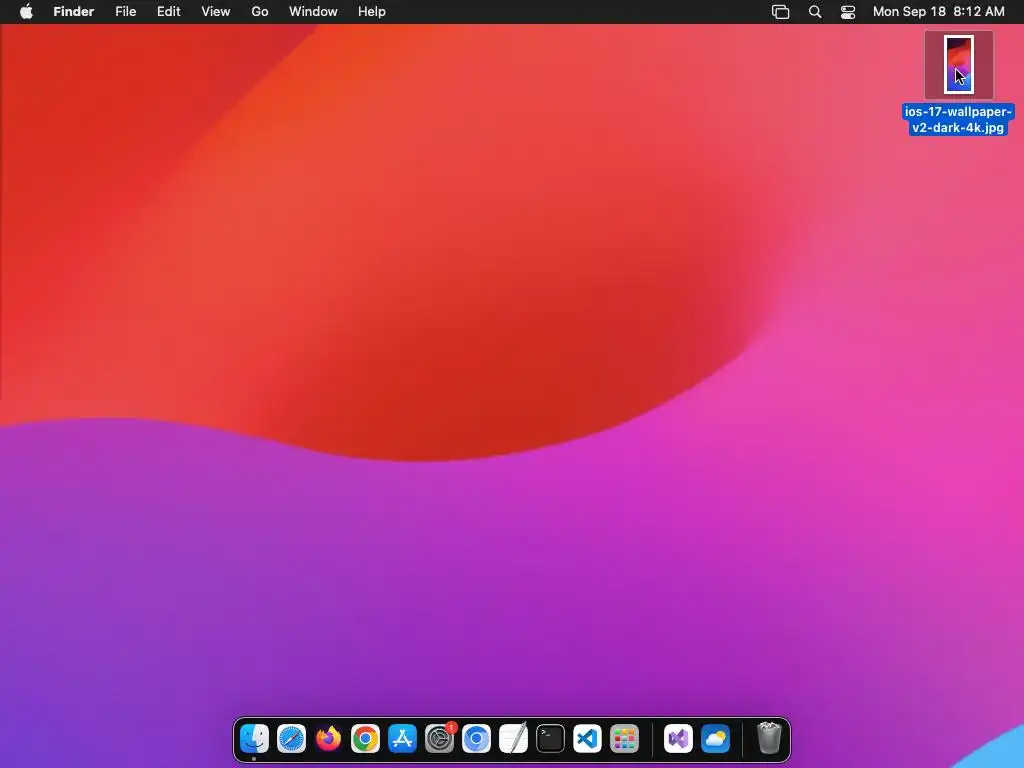Open the Window menu
Screen dimensions: 1024x768
coord(313,12)
